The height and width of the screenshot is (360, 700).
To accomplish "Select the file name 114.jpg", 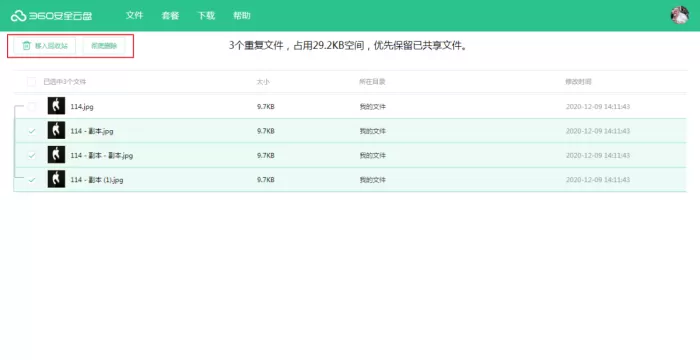I will (x=82, y=107).
